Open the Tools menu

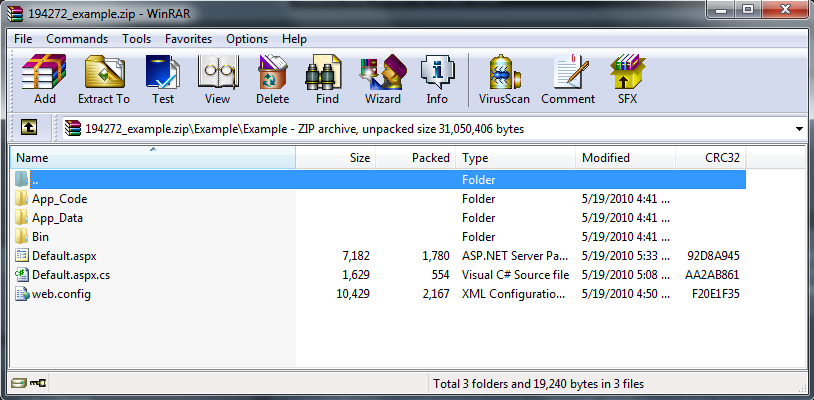point(137,39)
